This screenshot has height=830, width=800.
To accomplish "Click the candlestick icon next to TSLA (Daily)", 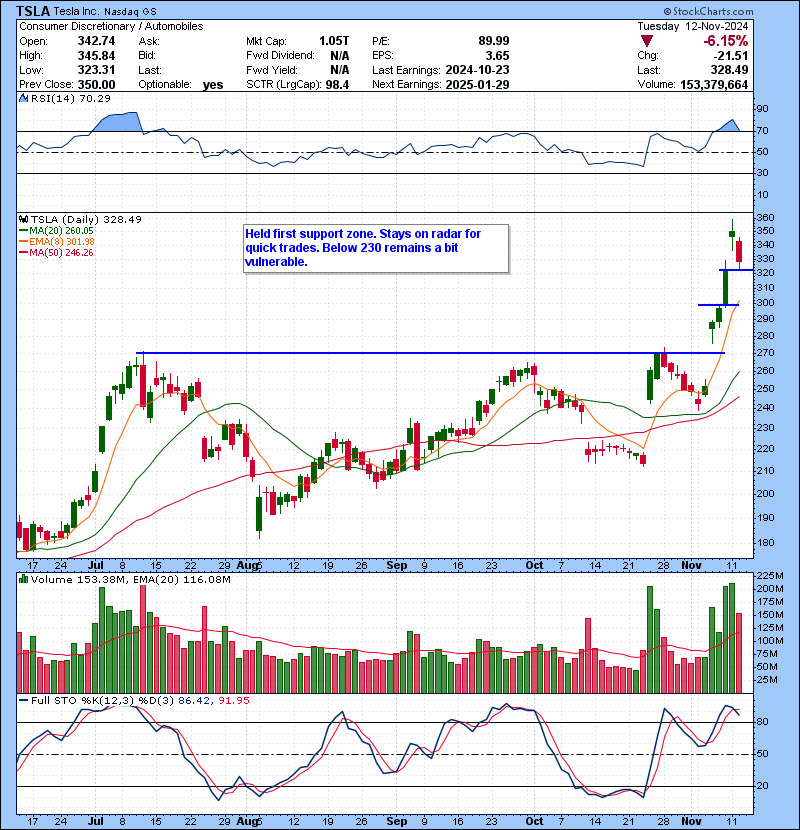I will pos(23,219).
